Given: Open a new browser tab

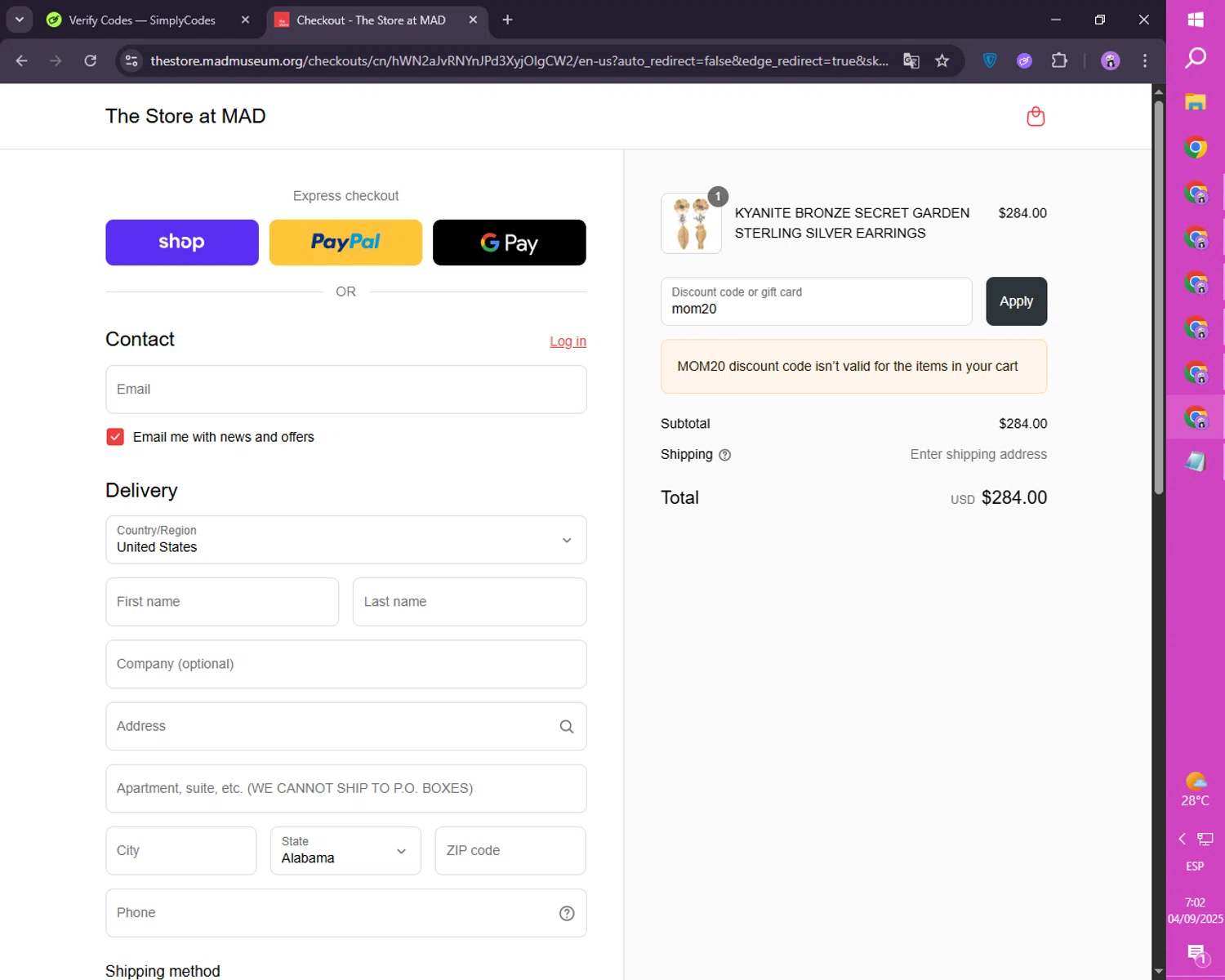Looking at the screenshot, I should tap(507, 20).
